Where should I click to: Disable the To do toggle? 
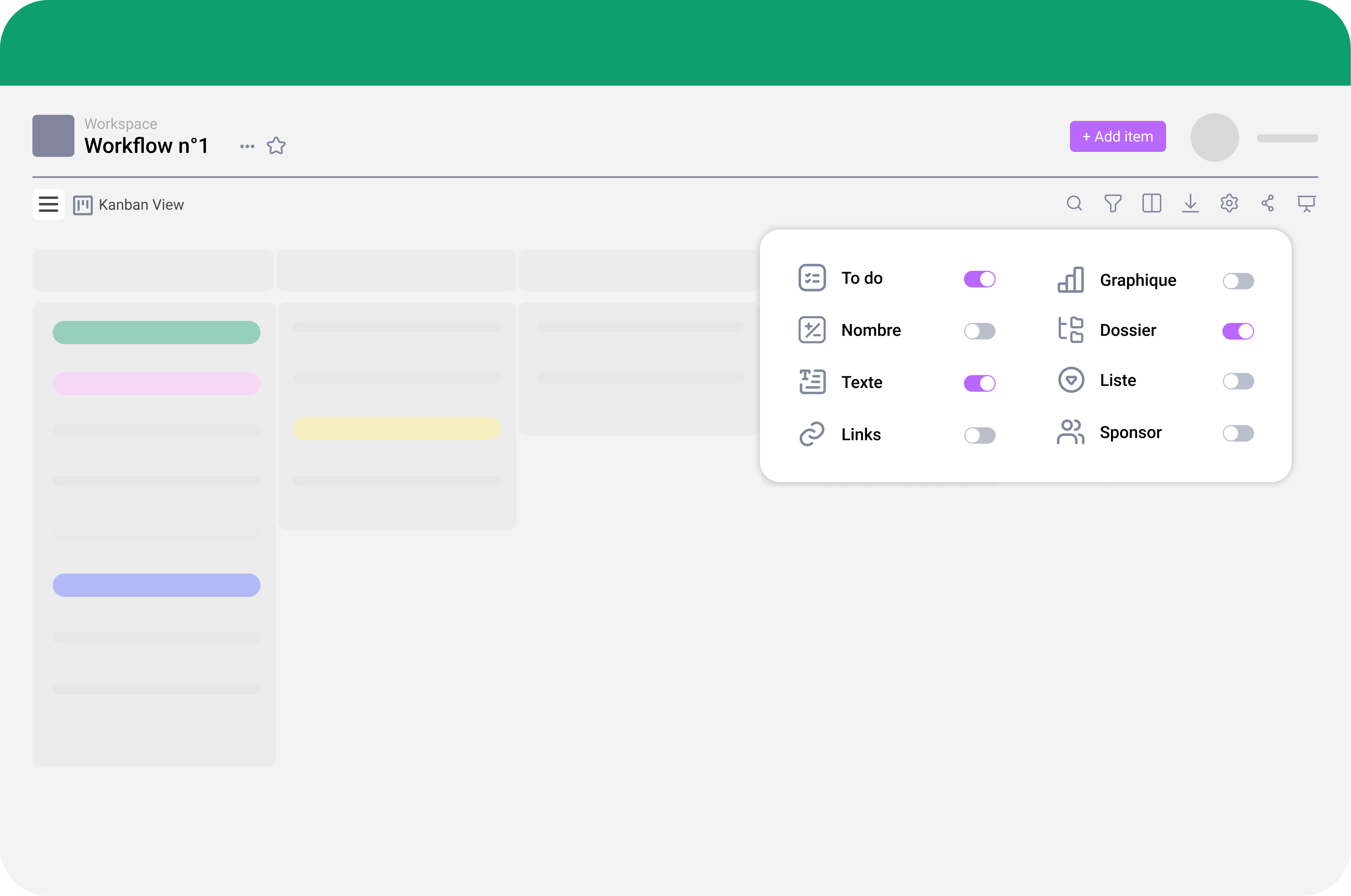pos(980,279)
